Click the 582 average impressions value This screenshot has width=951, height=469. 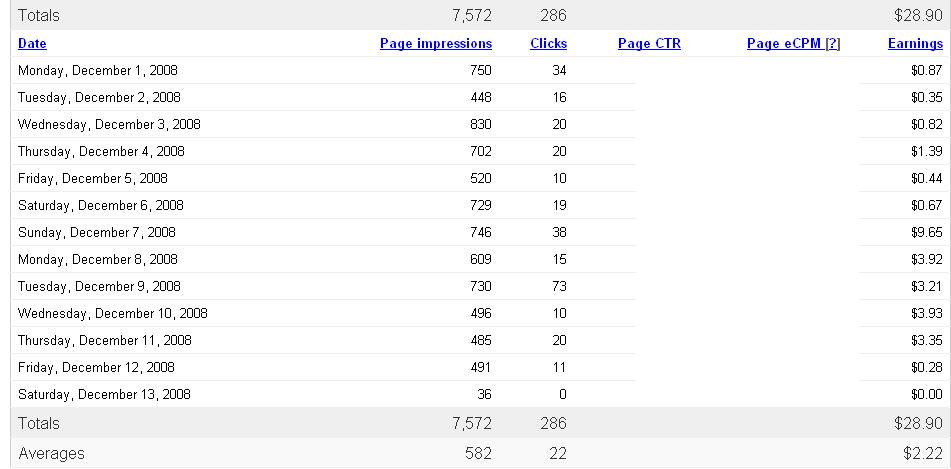478,454
